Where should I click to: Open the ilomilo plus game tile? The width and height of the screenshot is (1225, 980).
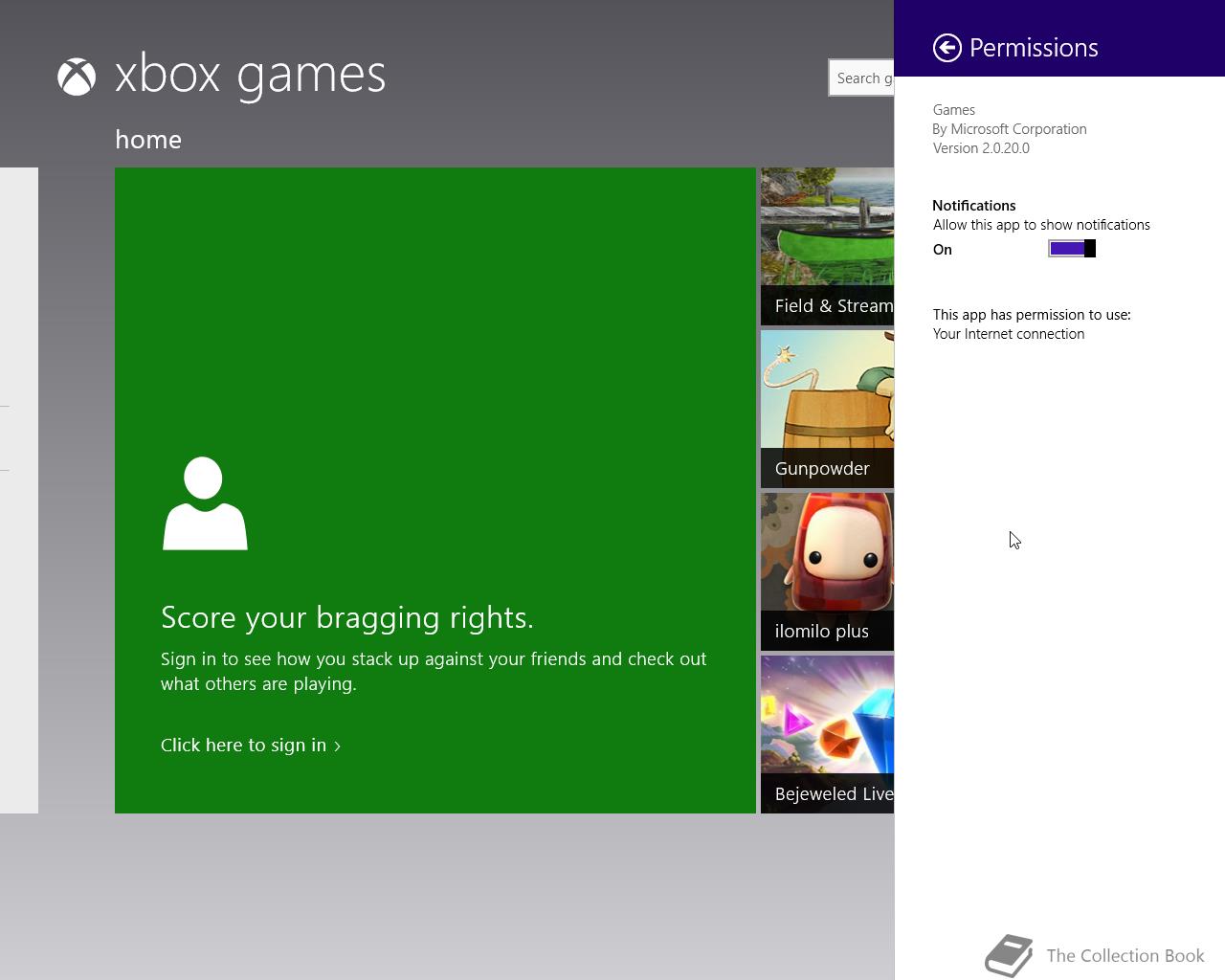(x=828, y=572)
